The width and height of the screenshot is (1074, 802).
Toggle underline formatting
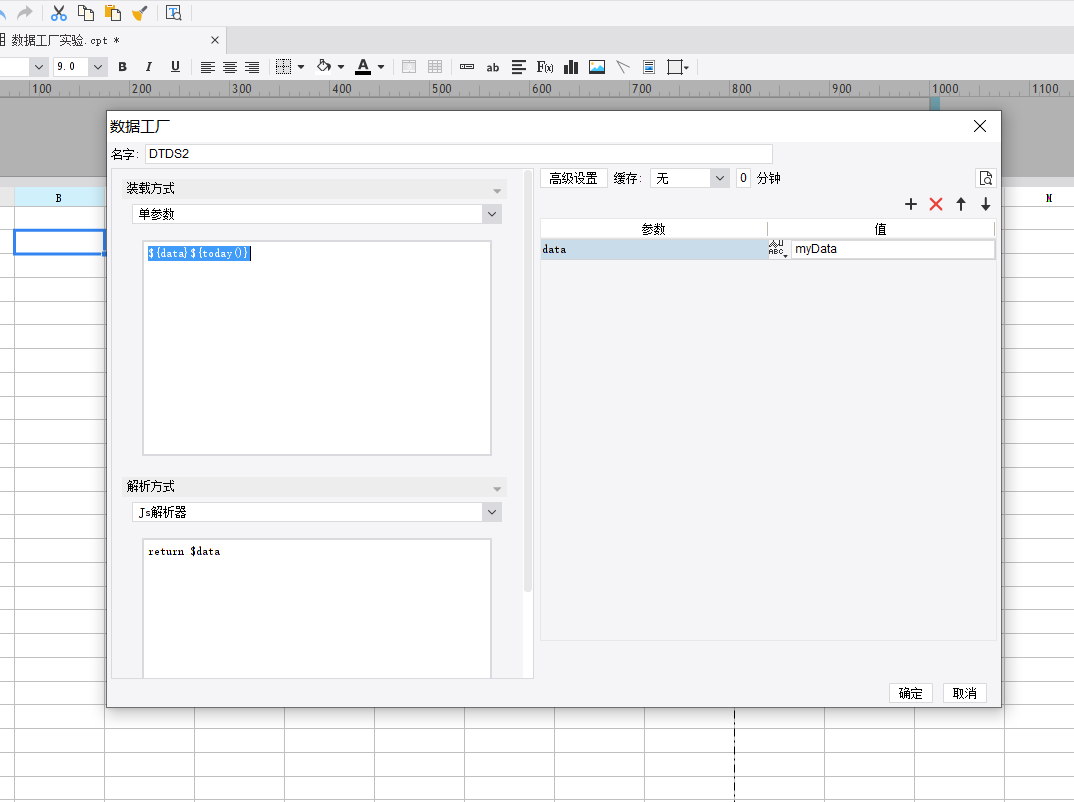tap(175, 67)
